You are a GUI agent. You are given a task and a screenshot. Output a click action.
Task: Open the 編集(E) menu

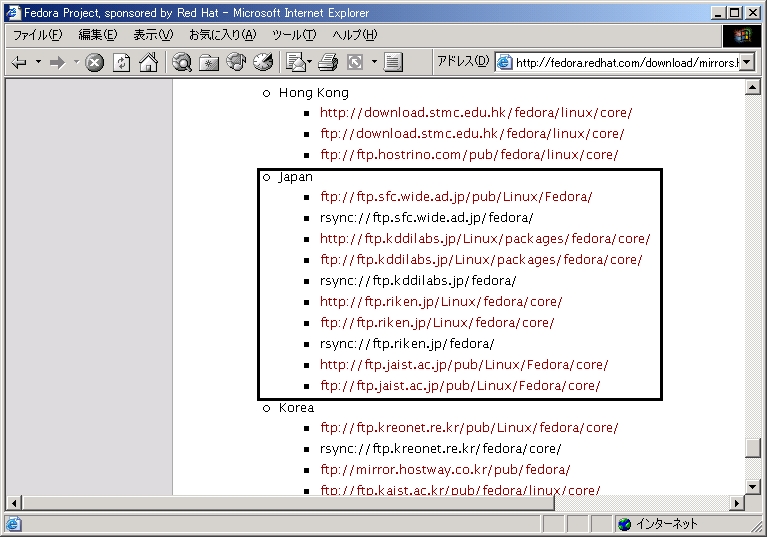coord(98,35)
